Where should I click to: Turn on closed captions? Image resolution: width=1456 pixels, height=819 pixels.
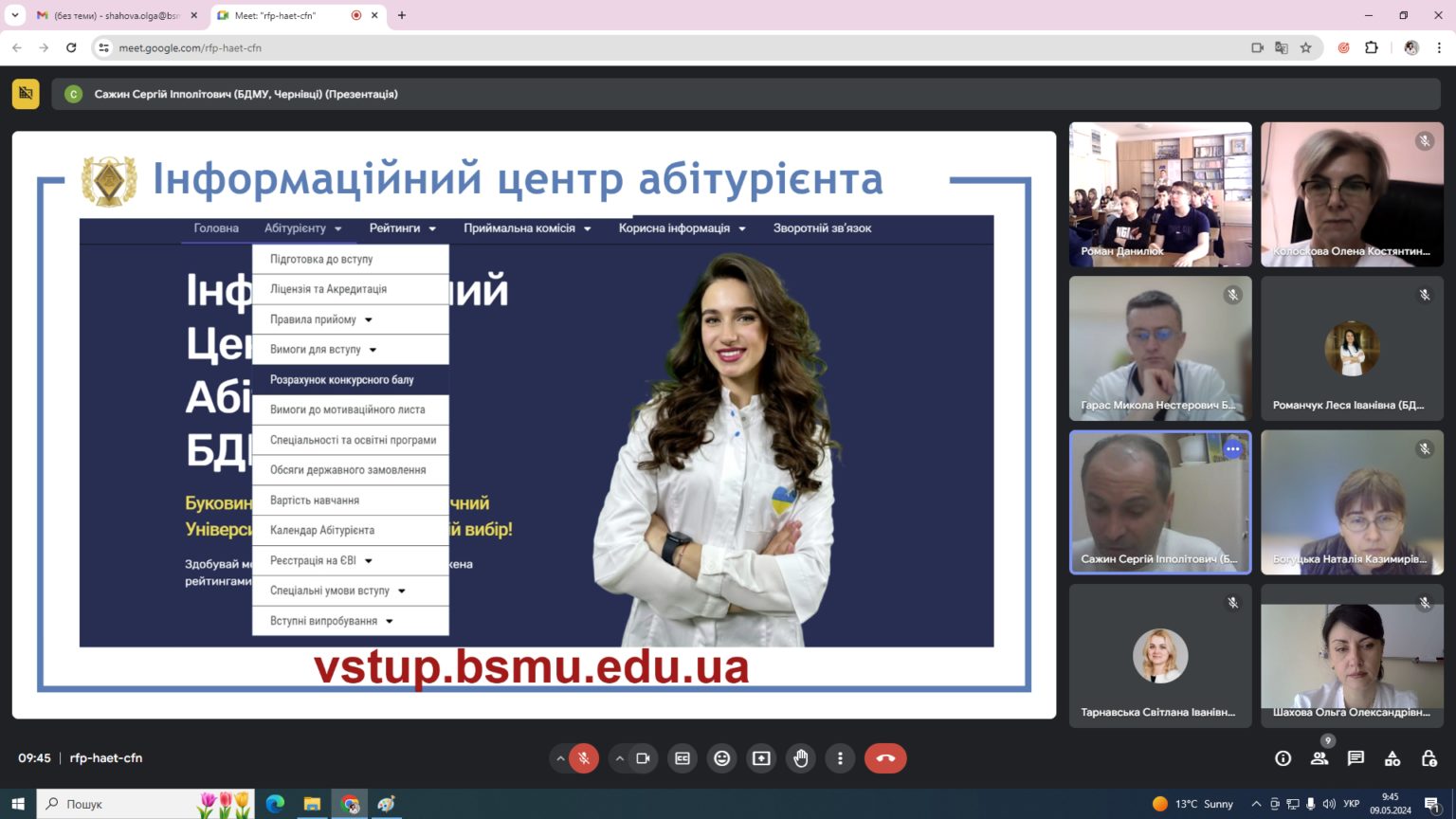(682, 758)
